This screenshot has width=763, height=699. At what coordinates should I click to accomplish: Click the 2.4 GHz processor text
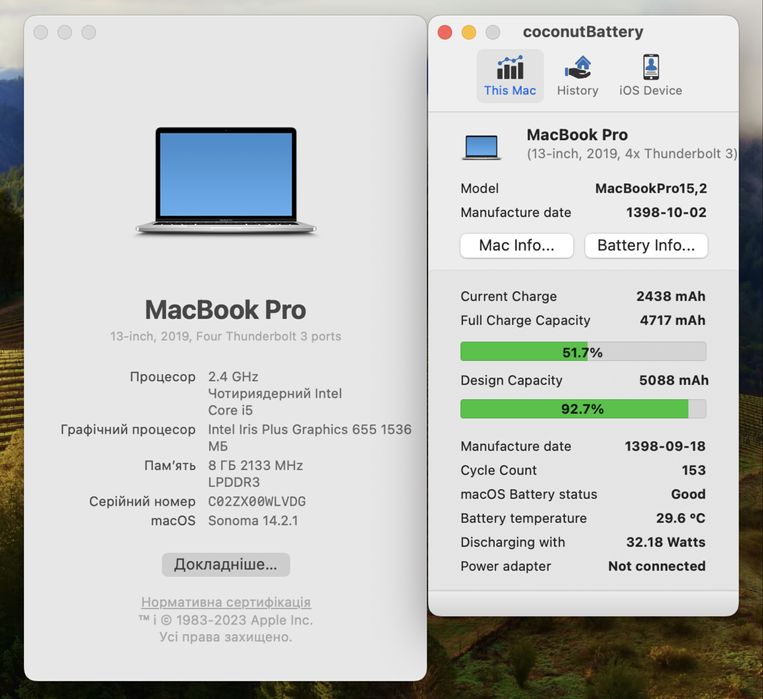coord(233,377)
